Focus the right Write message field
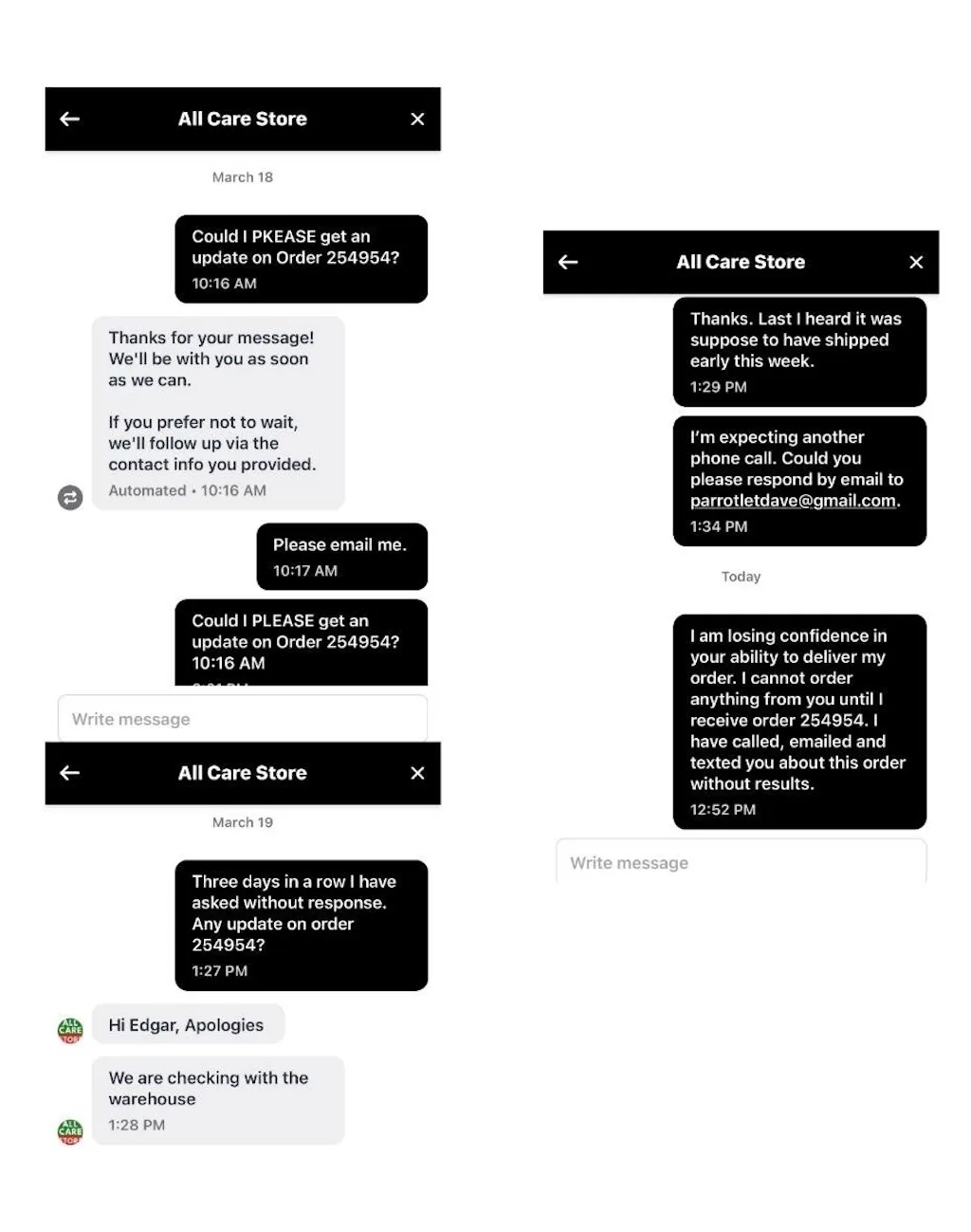Image resolution: width=971 pixels, height=1232 pixels. pos(740,863)
